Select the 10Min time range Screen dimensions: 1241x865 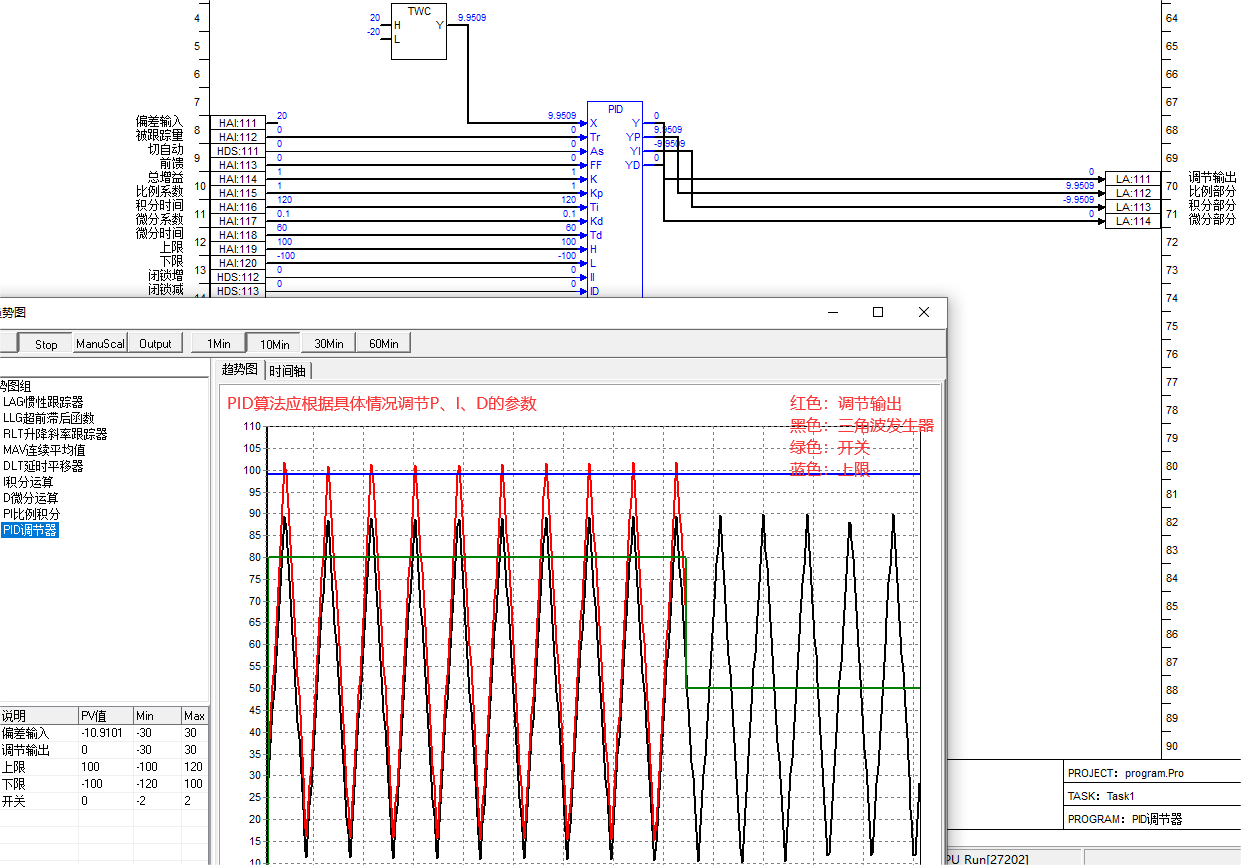(274, 344)
